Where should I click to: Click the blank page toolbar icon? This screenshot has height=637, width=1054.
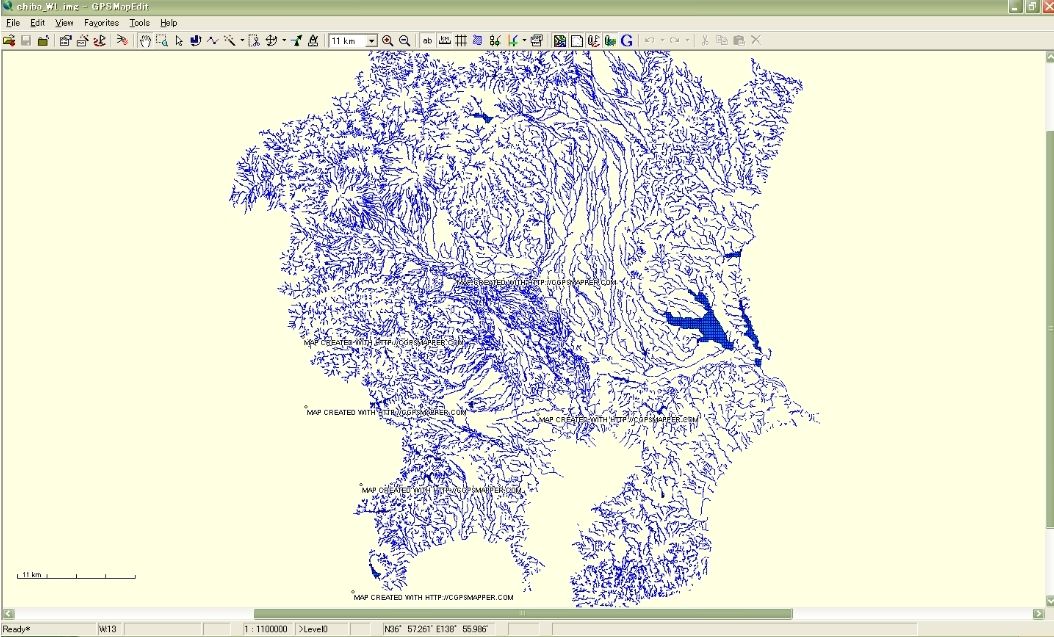(x=577, y=40)
